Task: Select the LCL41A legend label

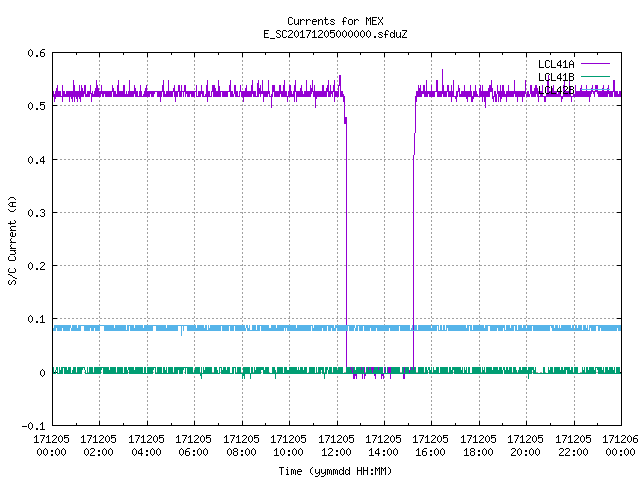Action: click(556, 64)
